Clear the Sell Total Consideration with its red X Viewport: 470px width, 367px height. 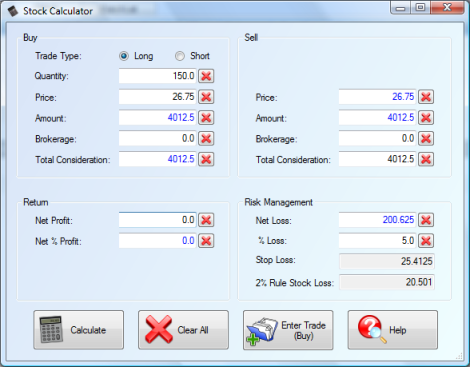(426, 159)
